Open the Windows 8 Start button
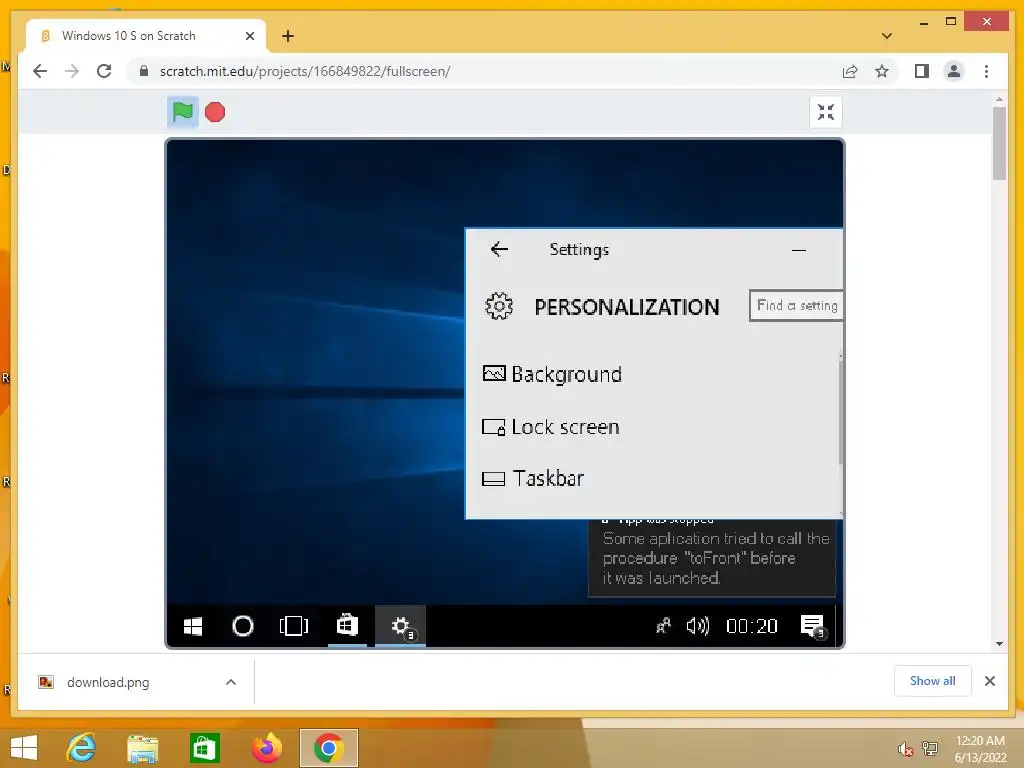Screen dimensions: 1024x768 coord(24,748)
